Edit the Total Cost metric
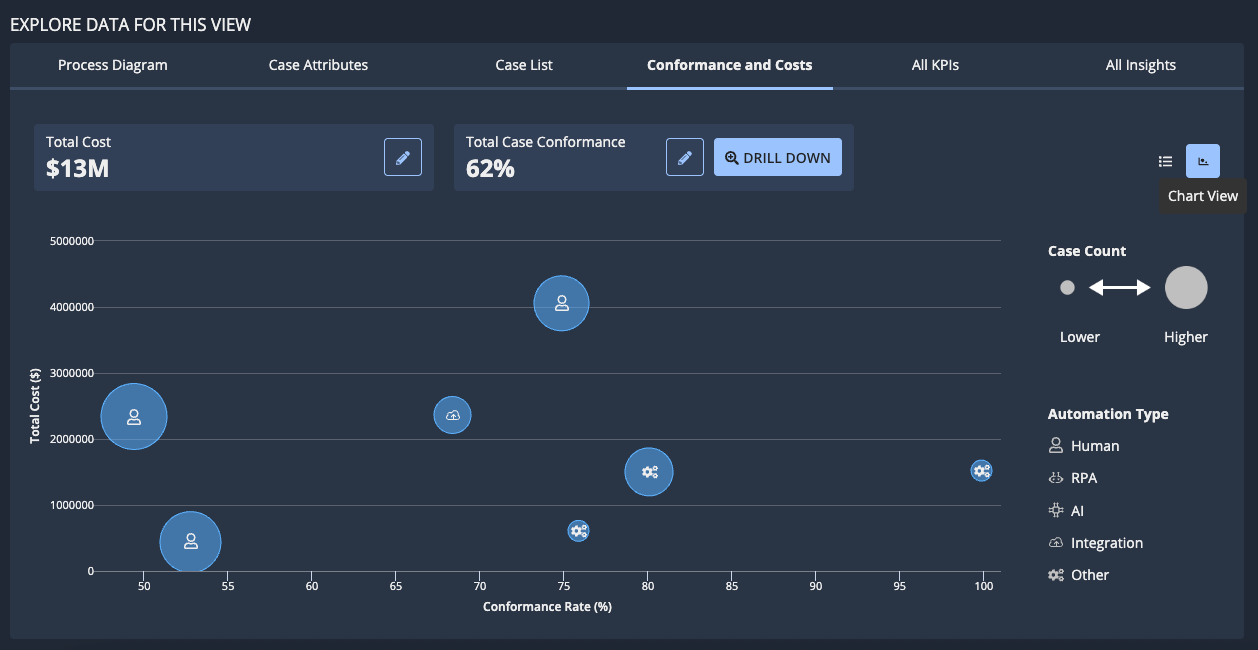This screenshot has height=650, width=1258. [x=403, y=157]
